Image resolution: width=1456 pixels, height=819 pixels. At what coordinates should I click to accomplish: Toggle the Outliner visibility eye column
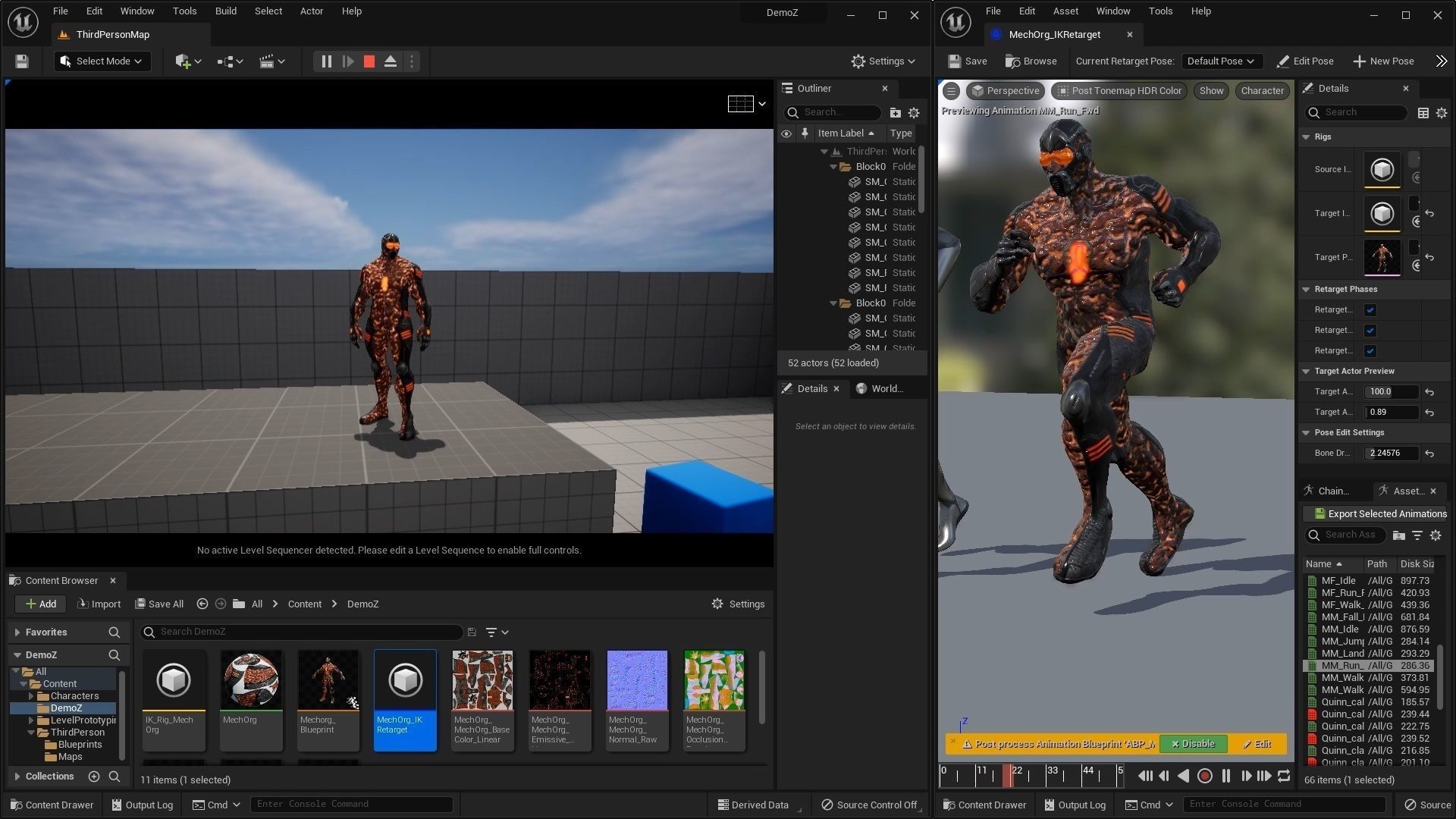click(x=786, y=133)
